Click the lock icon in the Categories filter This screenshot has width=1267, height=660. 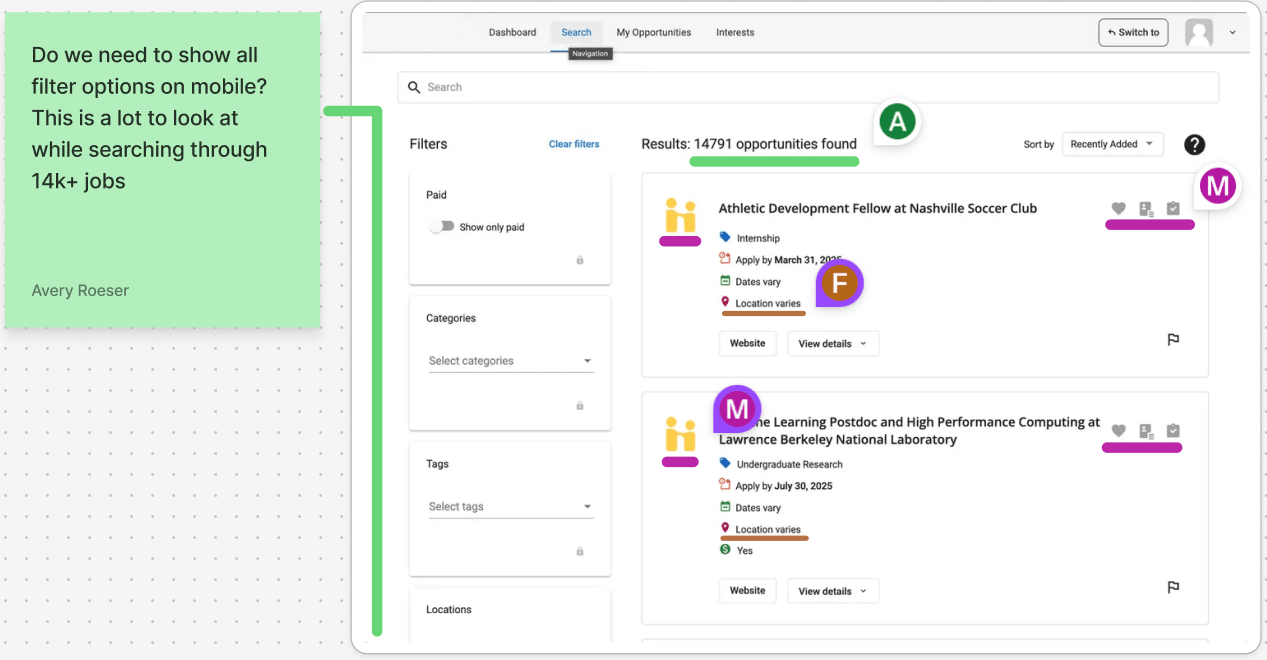579,406
